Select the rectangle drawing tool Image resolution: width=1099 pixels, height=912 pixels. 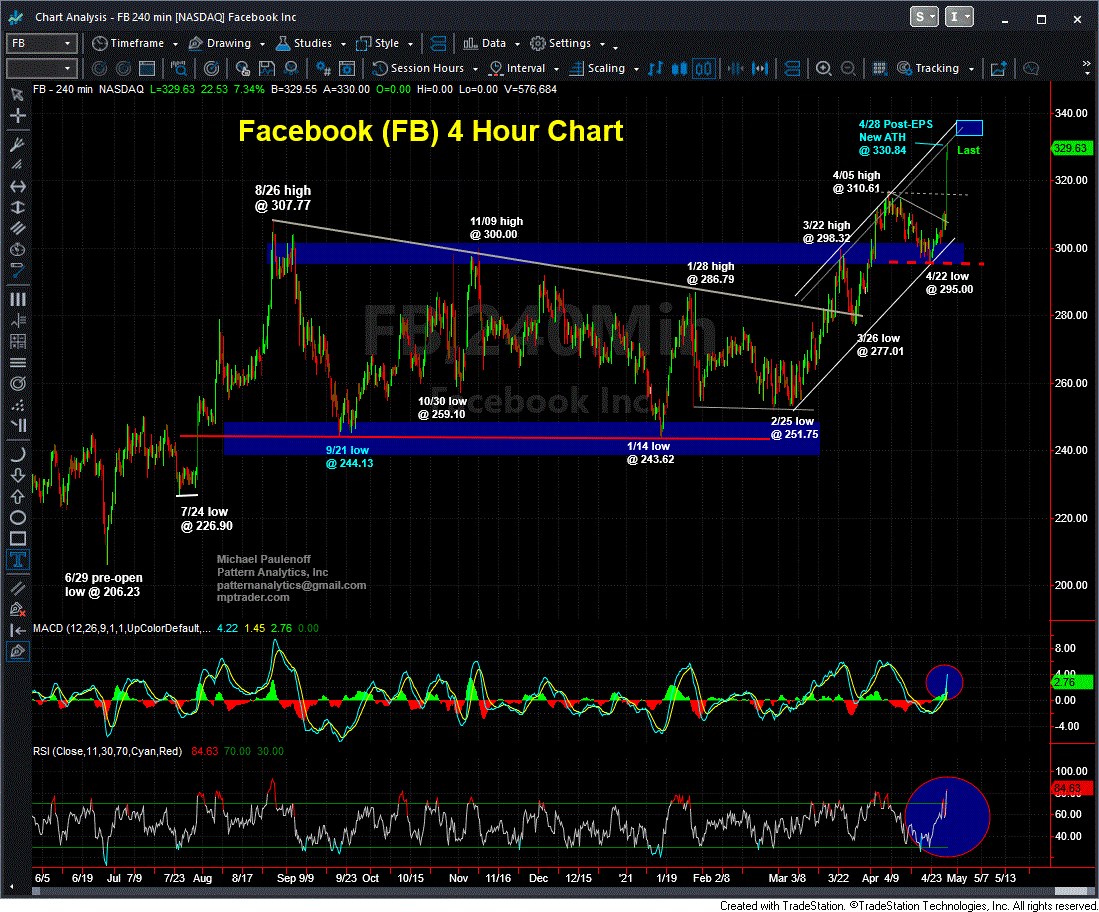click(18, 538)
